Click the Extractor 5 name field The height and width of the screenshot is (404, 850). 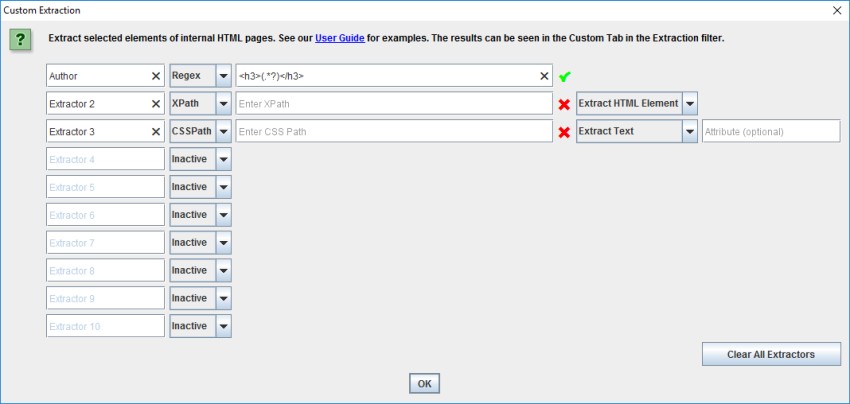(x=105, y=187)
